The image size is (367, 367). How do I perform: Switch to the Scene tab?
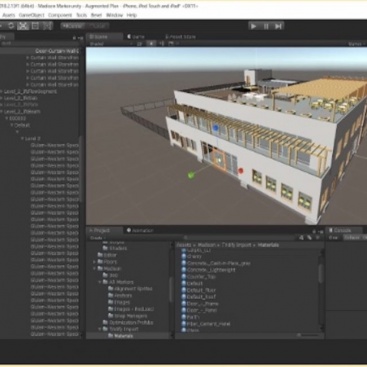coord(104,37)
